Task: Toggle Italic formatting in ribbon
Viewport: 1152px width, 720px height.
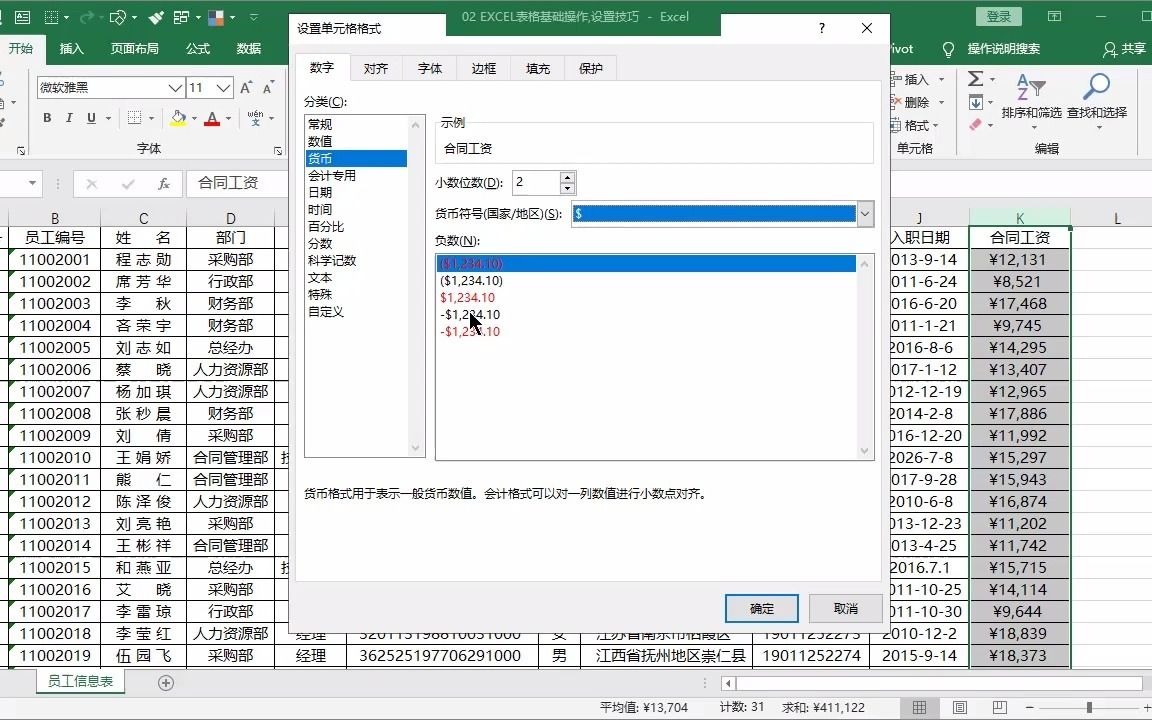Action: (x=69, y=118)
